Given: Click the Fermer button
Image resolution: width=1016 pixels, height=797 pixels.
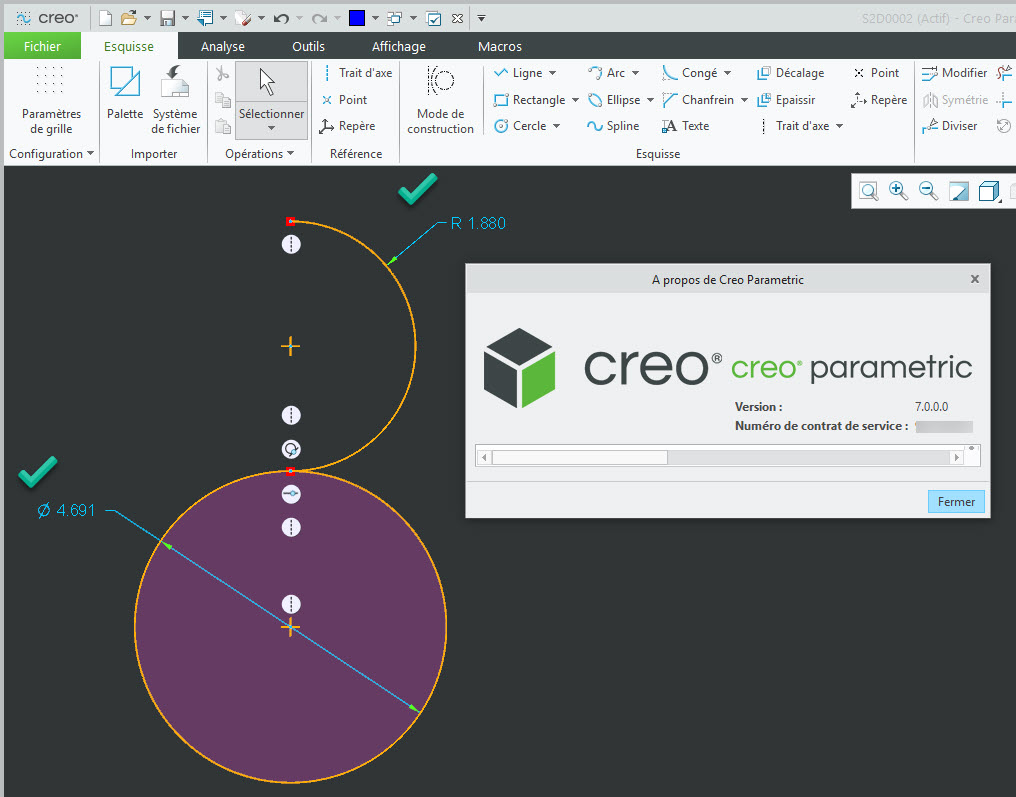Looking at the screenshot, I should [x=955, y=502].
